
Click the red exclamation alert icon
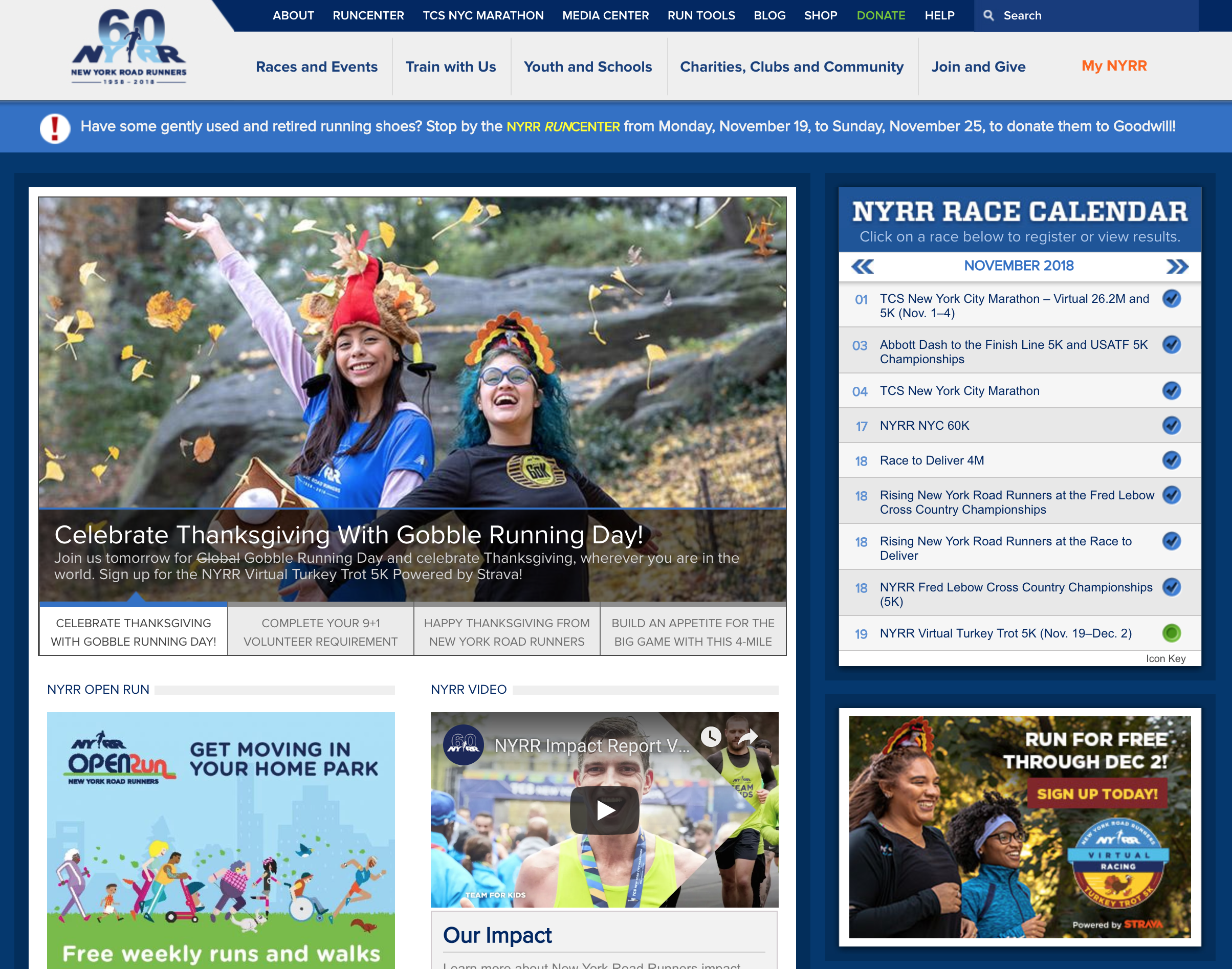click(x=55, y=128)
